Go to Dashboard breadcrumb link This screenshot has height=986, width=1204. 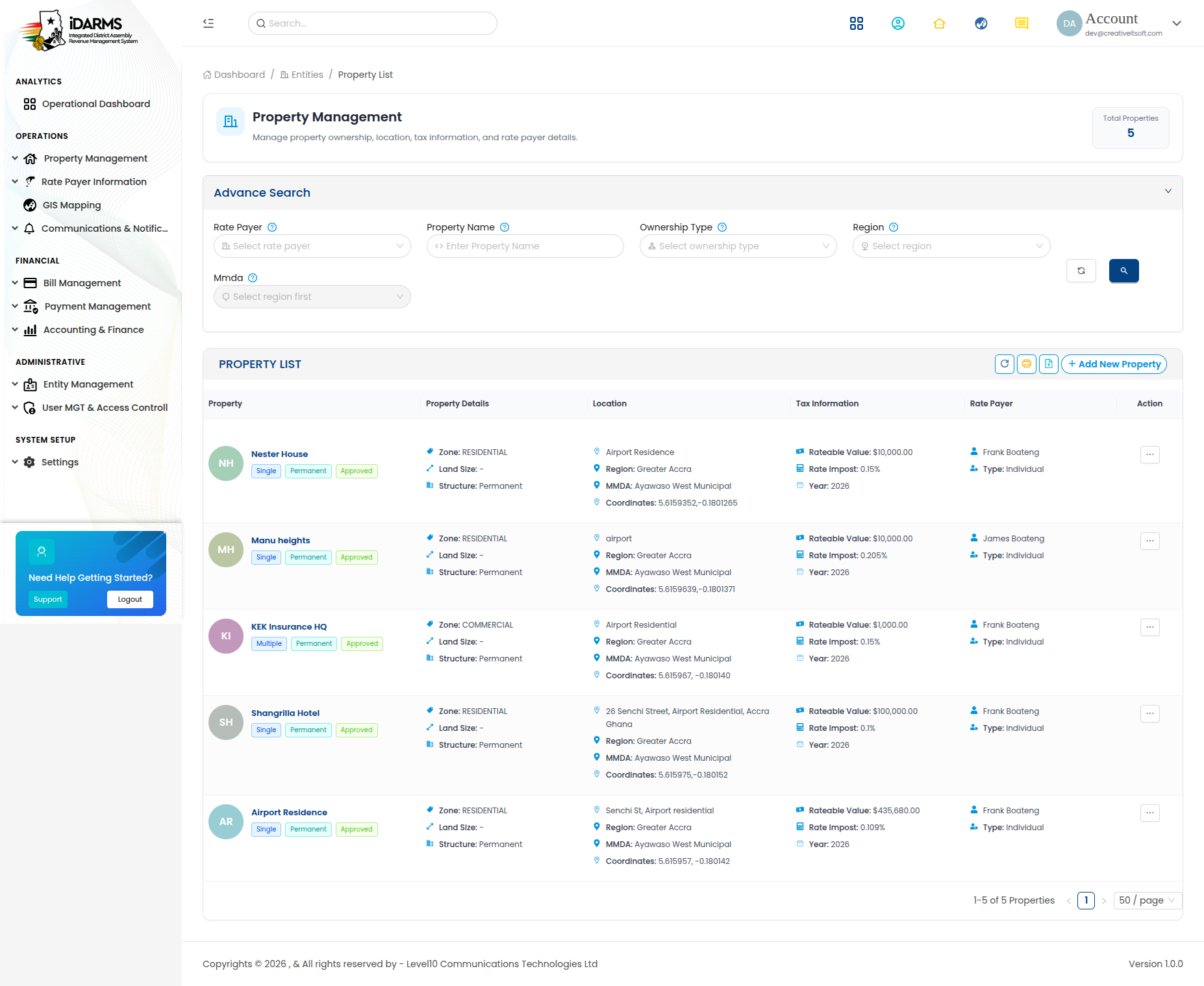[234, 75]
